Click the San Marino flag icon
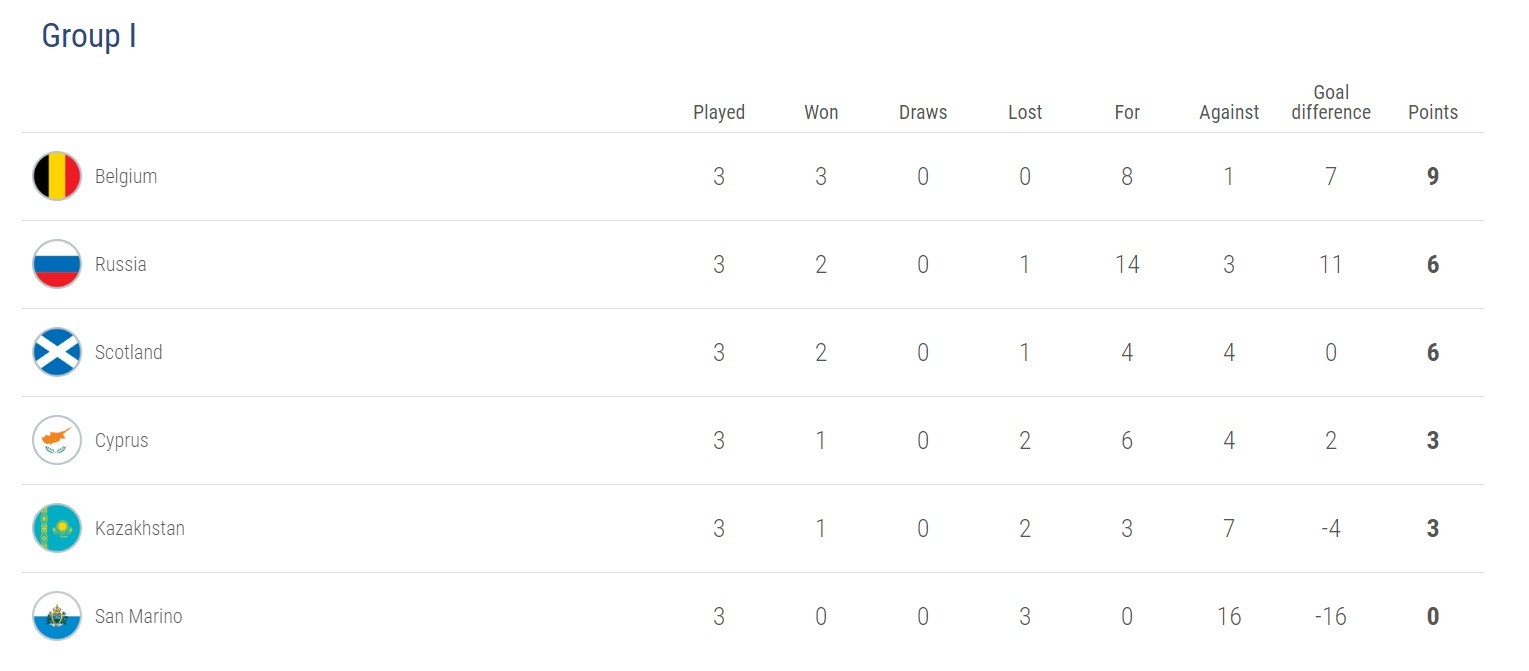Screen dimensions: 1529x671 pyautogui.click(x=57, y=617)
